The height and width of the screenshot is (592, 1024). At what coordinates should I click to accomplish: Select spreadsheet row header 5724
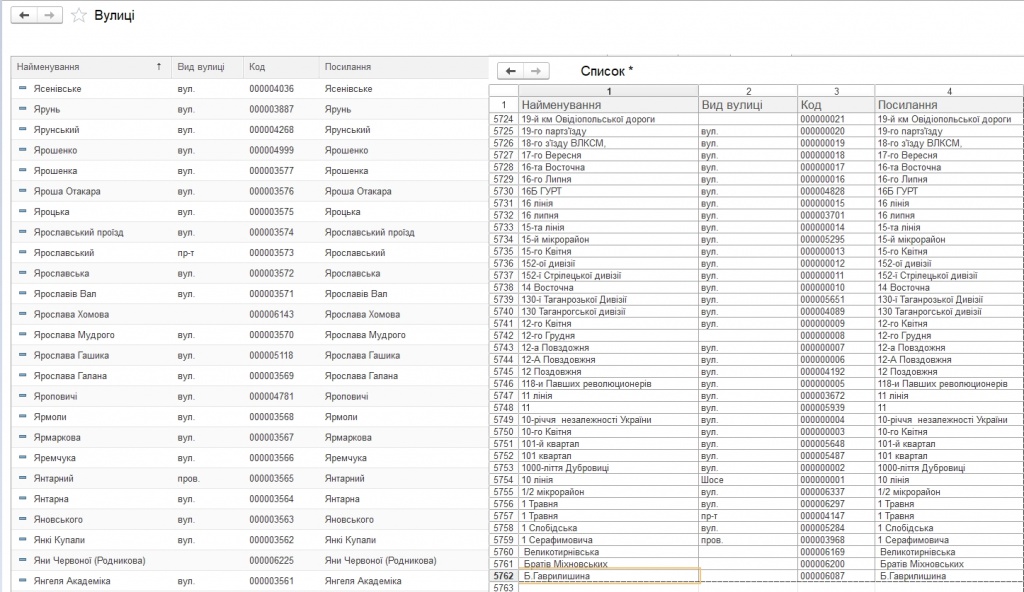pos(503,119)
